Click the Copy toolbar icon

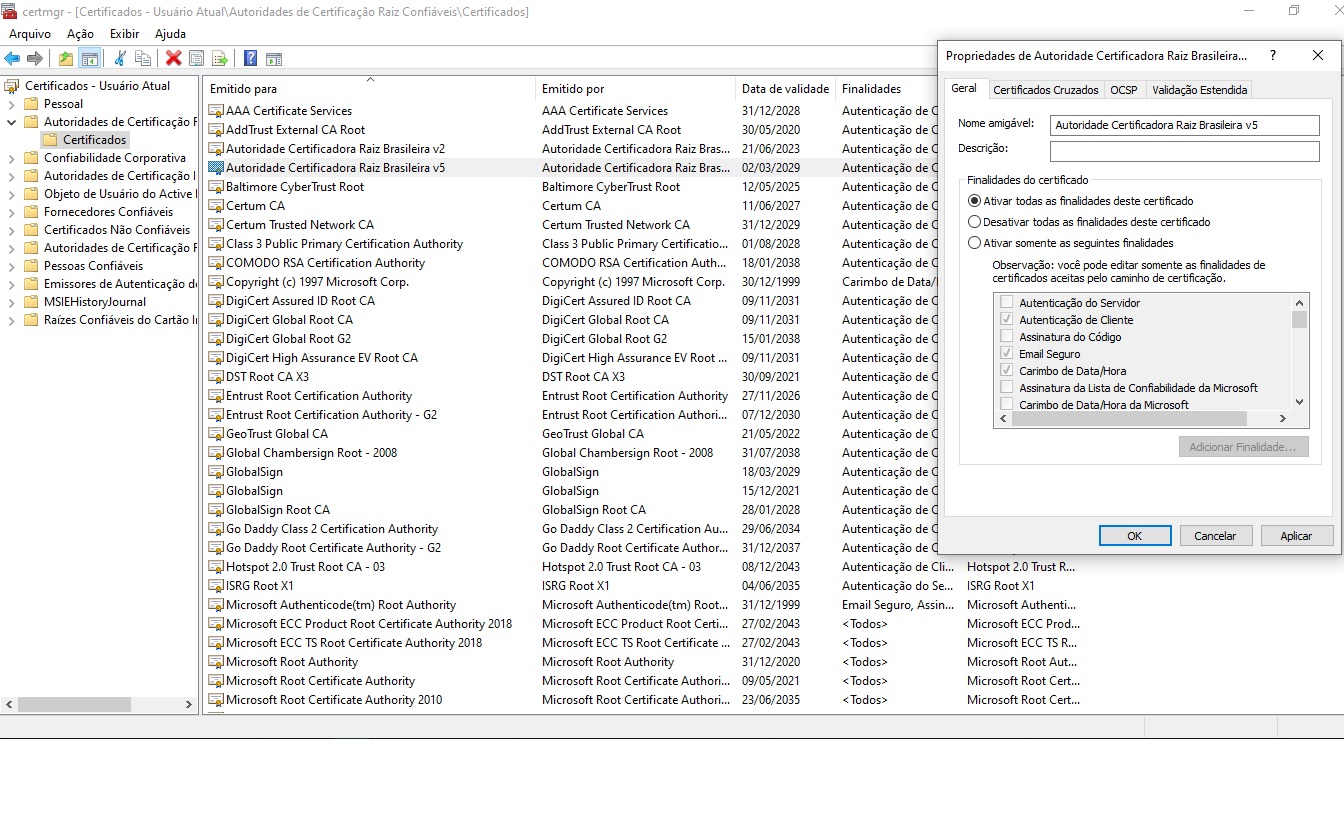[x=143, y=57]
